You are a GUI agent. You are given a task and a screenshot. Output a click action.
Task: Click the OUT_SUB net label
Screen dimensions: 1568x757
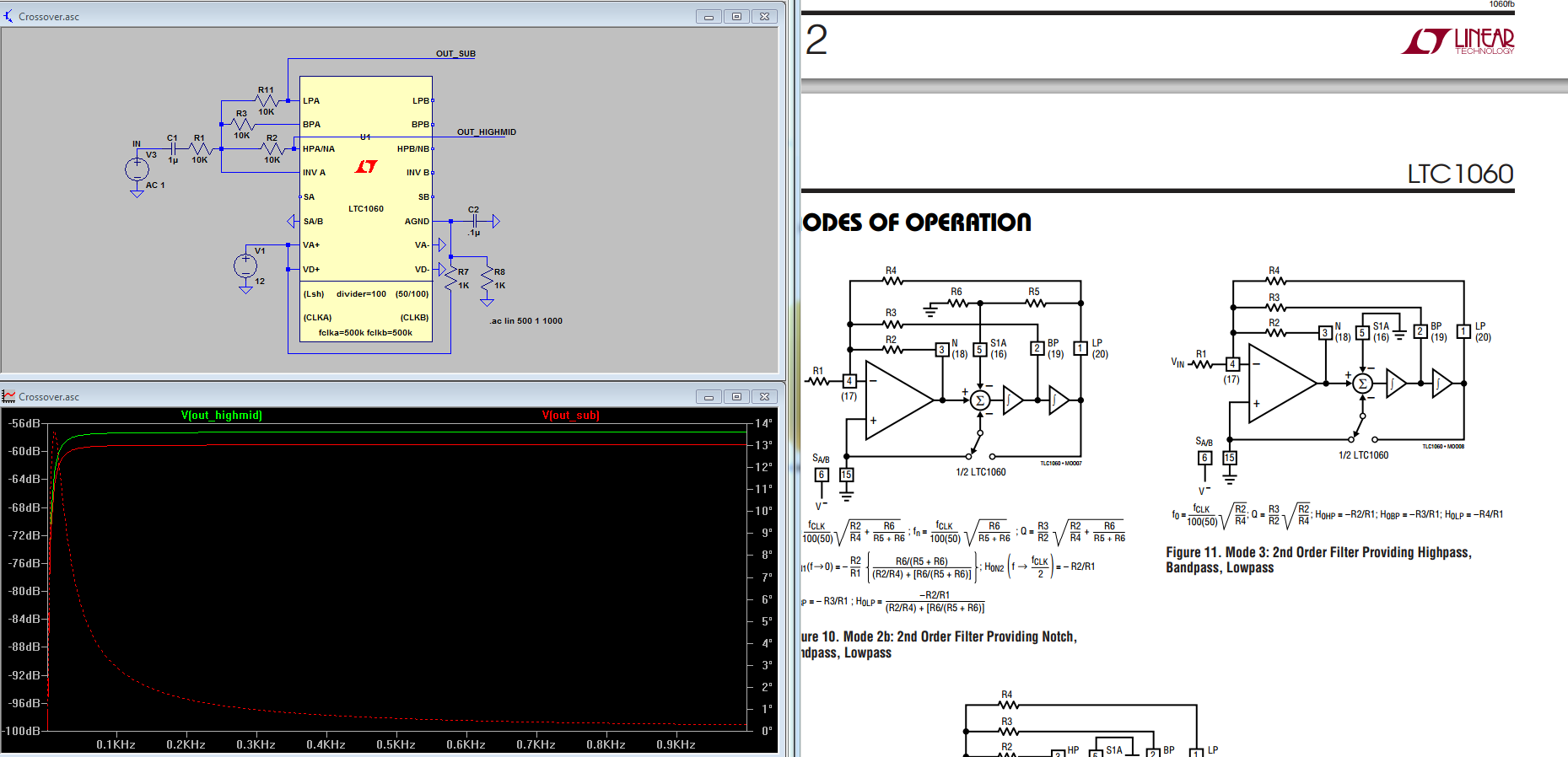coord(455,54)
